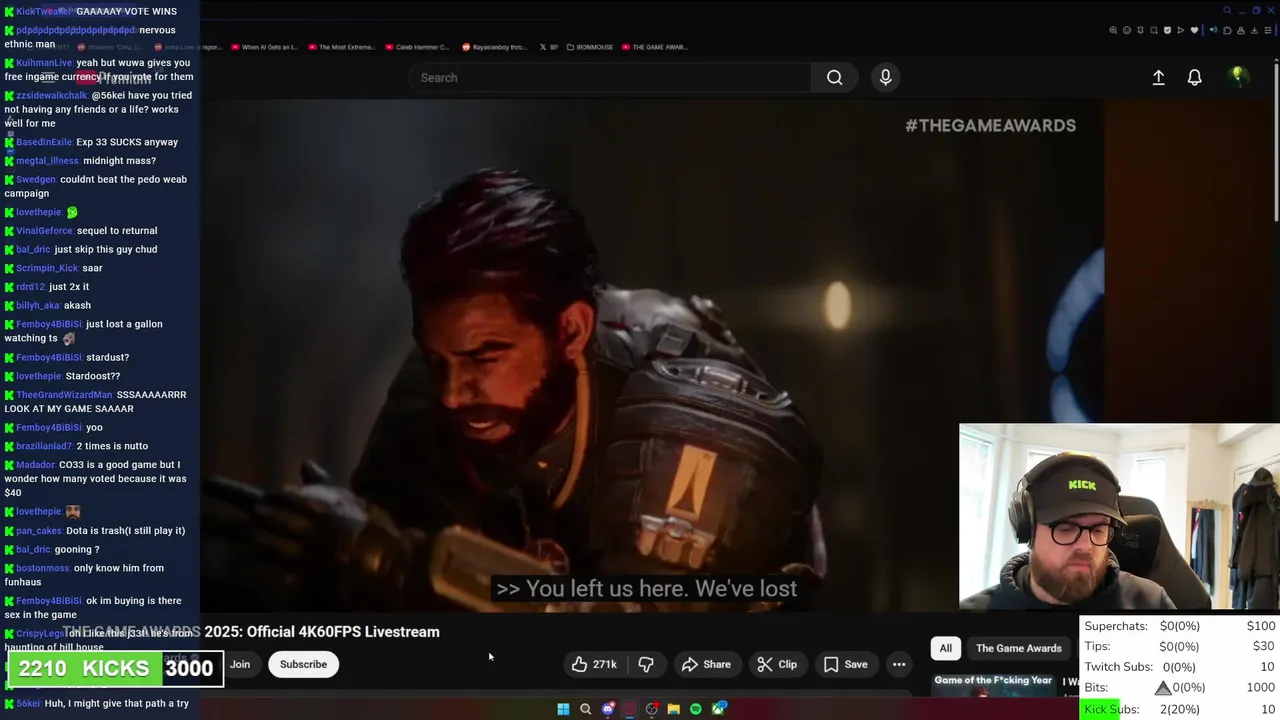1280x720 pixels.
Task: Like the video showing 271k likes
Action: [594, 664]
